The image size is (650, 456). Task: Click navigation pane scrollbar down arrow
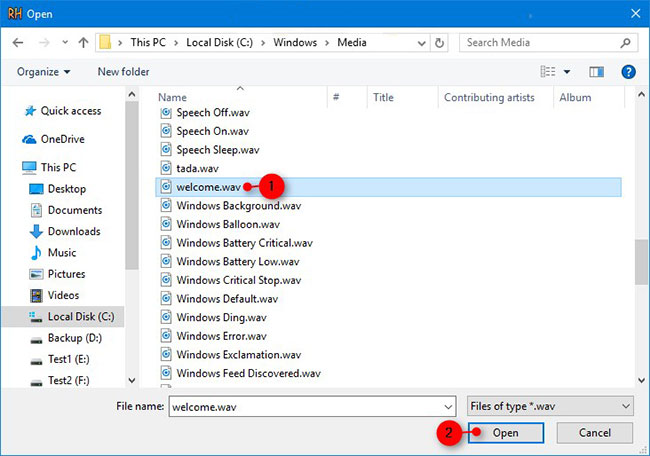pyautogui.click(x=132, y=380)
